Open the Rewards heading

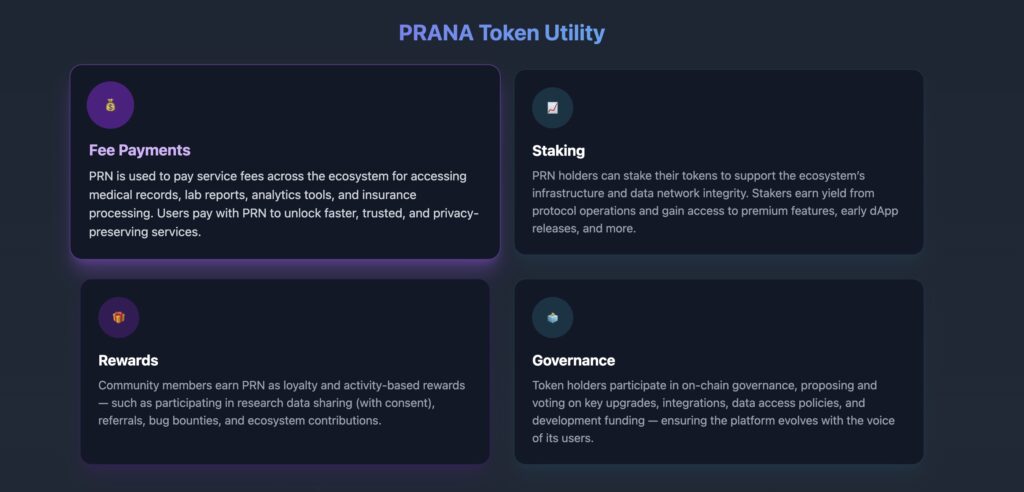point(128,360)
